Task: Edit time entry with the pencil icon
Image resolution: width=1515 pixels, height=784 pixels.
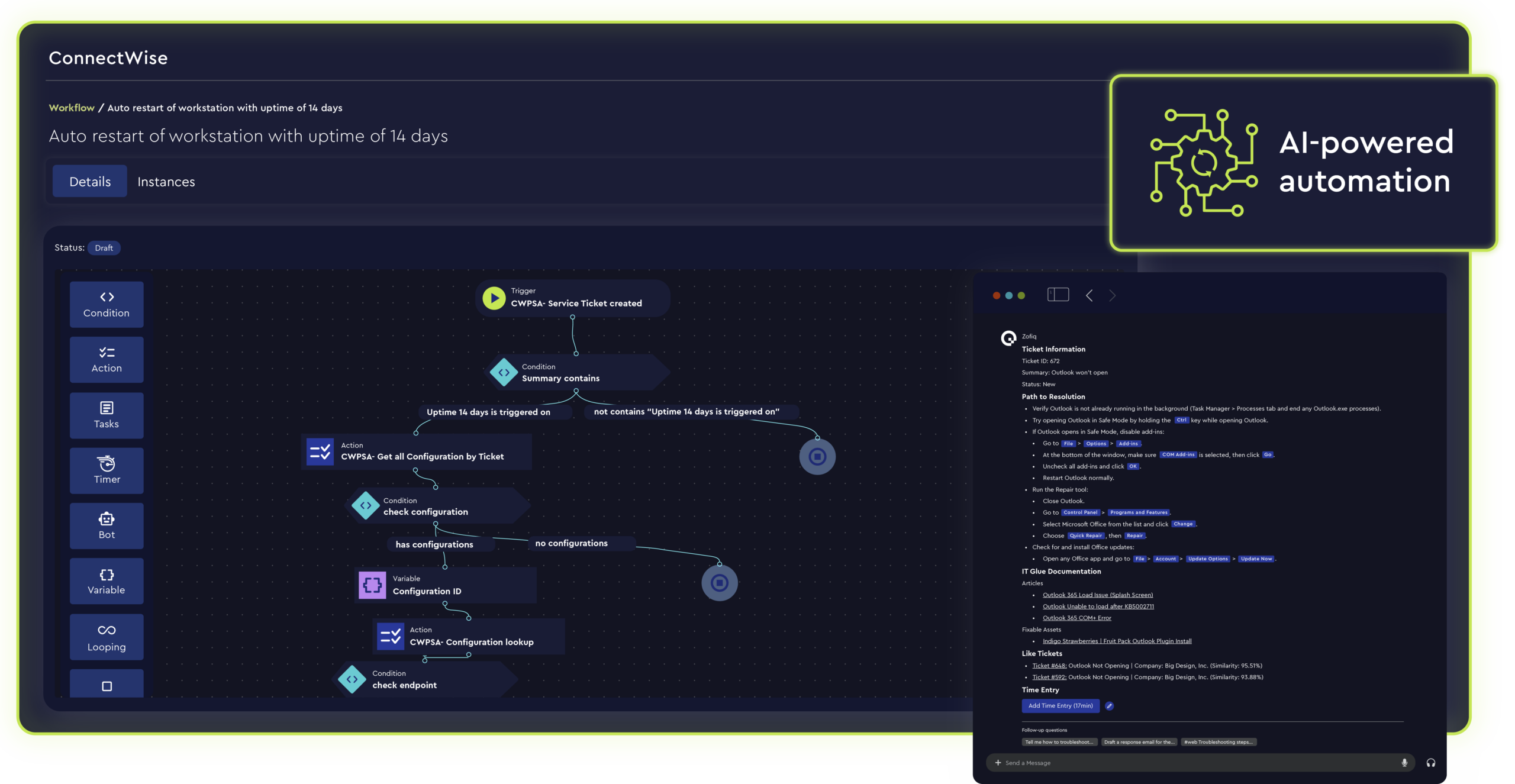Action: pos(1110,706)
